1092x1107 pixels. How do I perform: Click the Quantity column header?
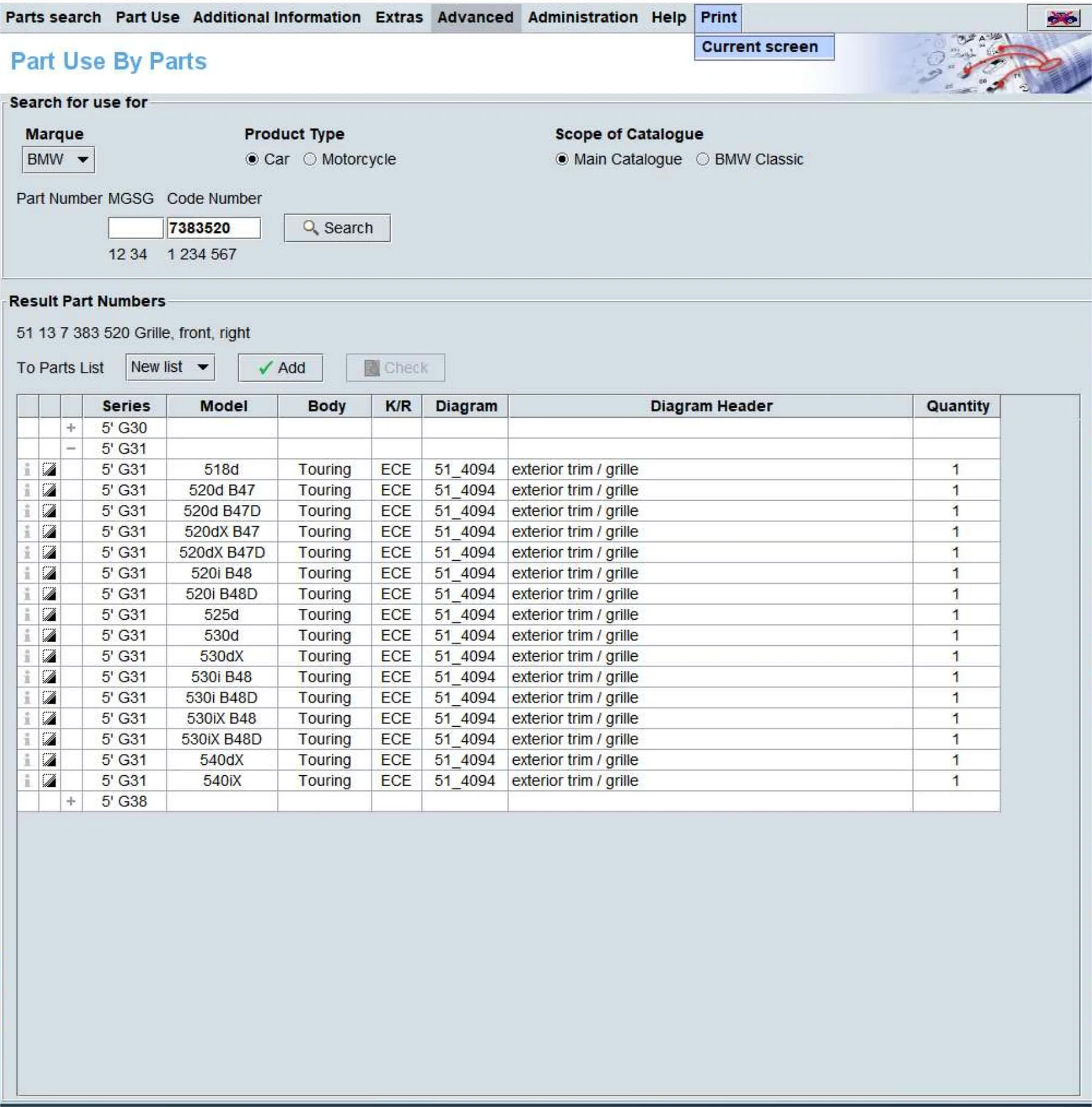coord(957,406)
